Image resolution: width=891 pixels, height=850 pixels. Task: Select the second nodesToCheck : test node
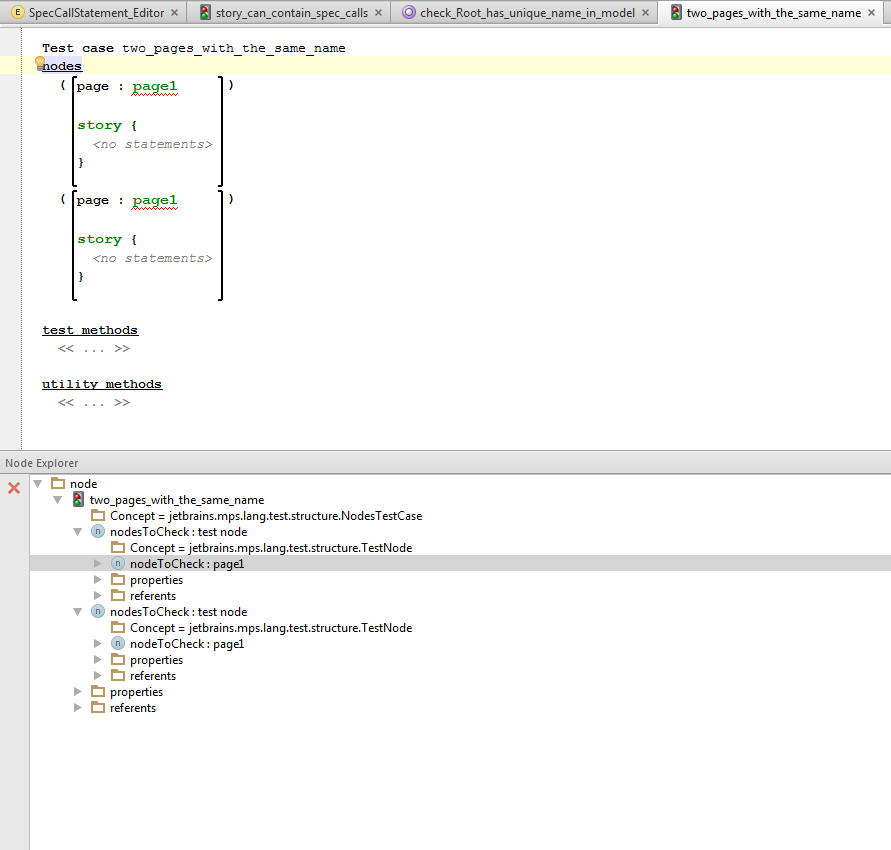click(178, 612)
